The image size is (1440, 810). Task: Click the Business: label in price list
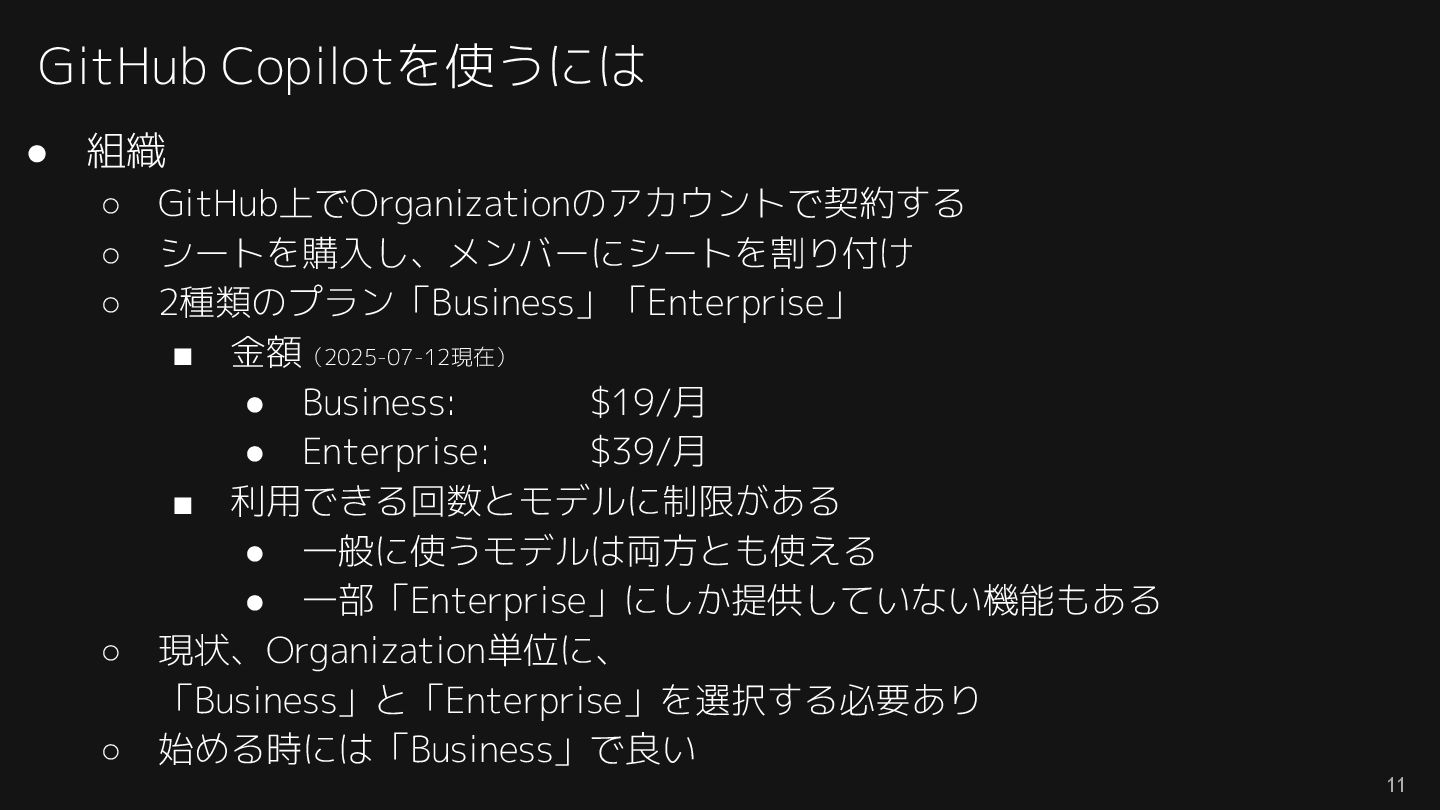pos(379,402)
